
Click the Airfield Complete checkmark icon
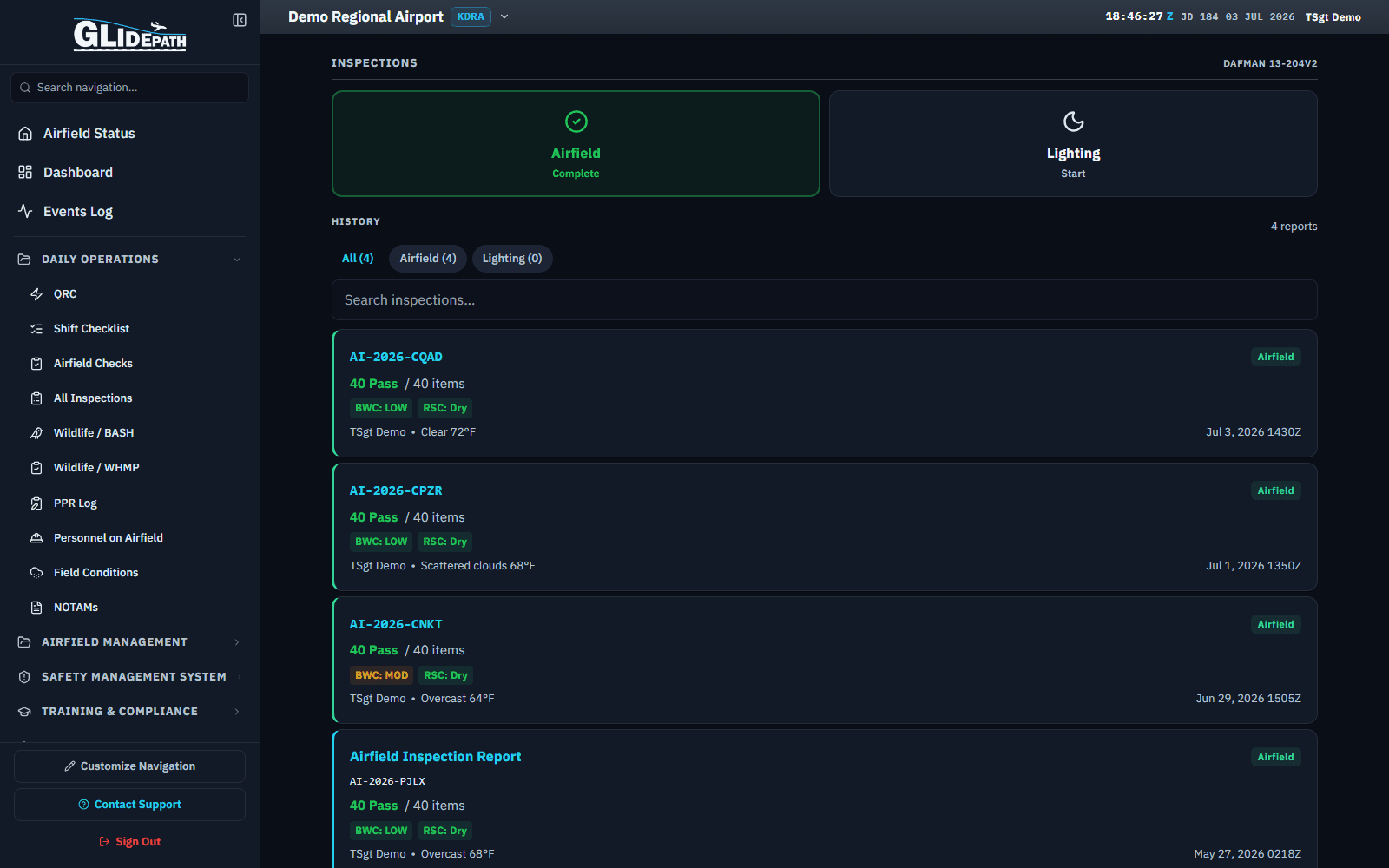click(x=576, y=122)
